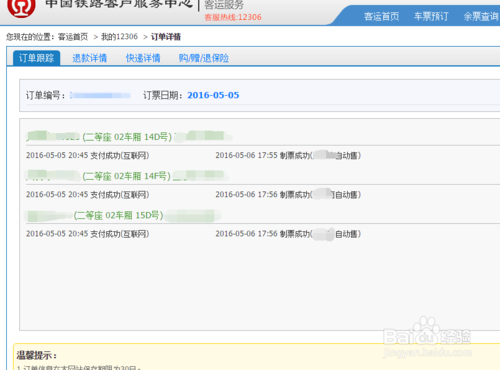This screenshot has height=370, width=500.
Task: Click the order date 2016-05-05
Action: (x=213, y=95)
